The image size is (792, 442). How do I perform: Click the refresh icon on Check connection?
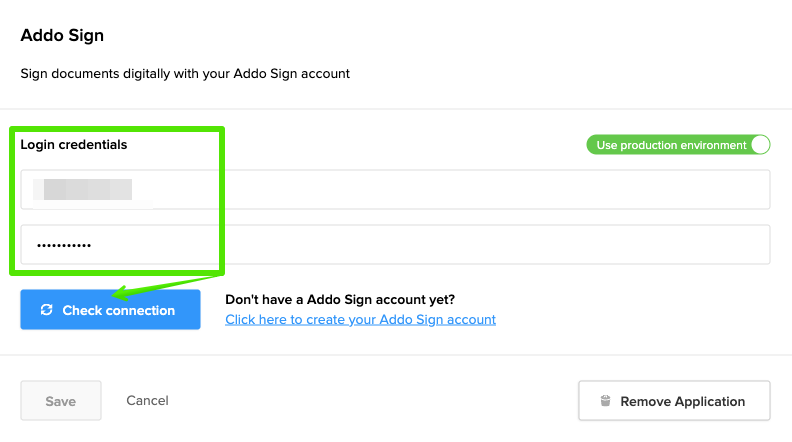click(46, 310)
